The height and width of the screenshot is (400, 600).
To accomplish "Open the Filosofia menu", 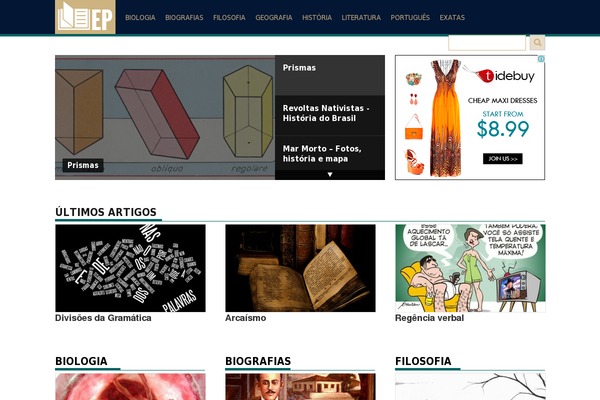I will 229,18.
